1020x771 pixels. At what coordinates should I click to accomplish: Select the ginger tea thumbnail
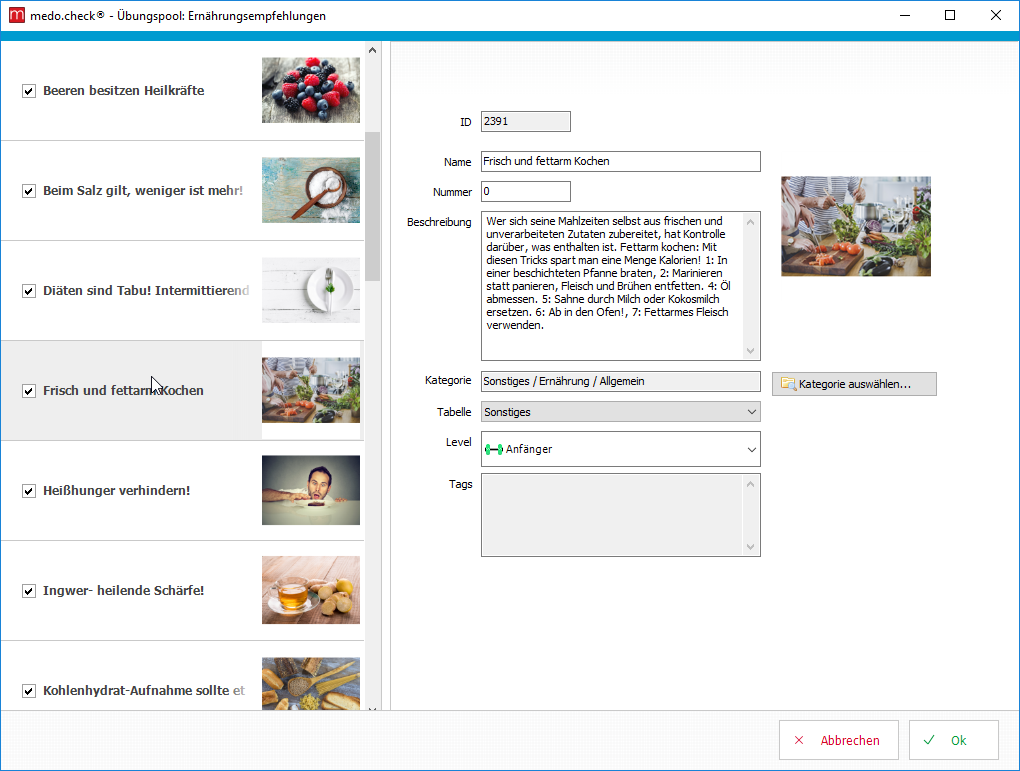point(311,590)
